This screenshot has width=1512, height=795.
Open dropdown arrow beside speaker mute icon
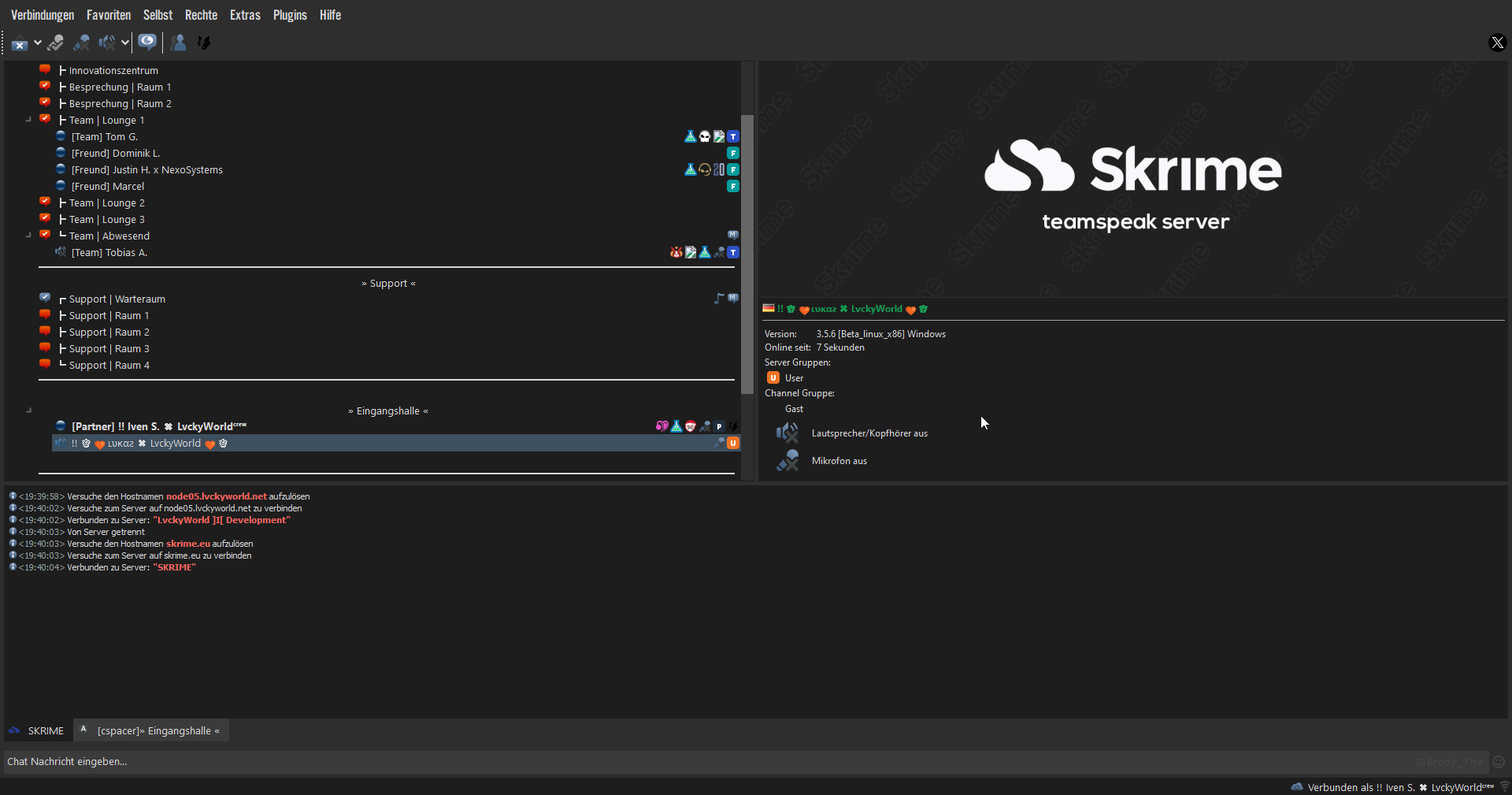(x=124, y=43)
